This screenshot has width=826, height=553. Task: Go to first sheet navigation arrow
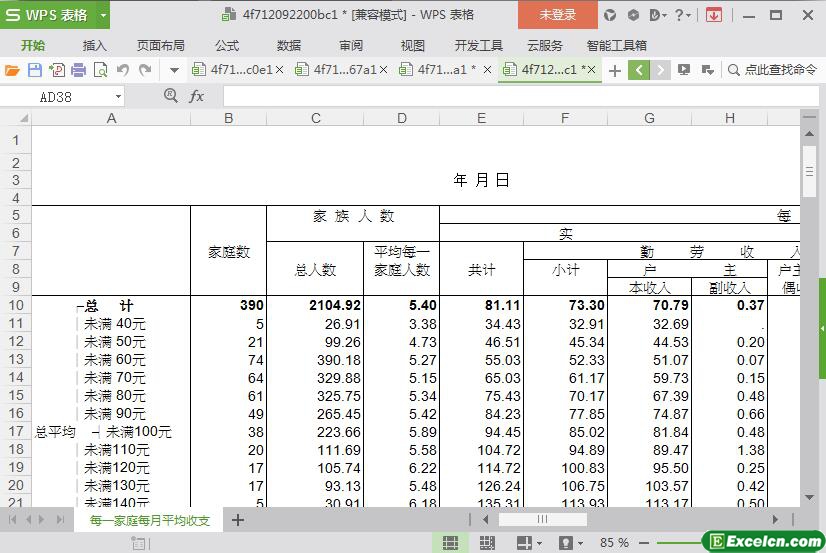click(x=13, y=520)
